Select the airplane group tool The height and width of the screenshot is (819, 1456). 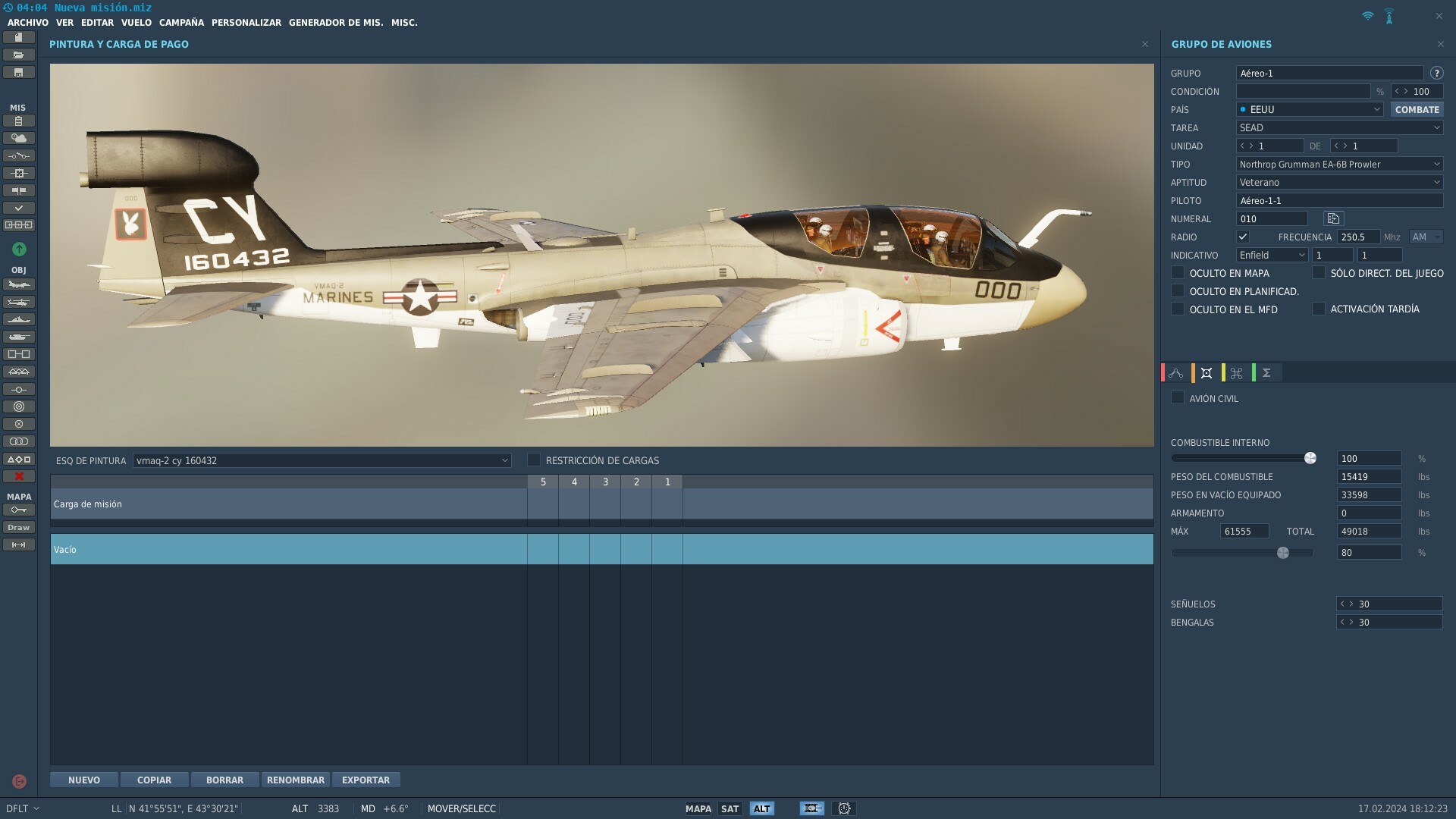19,284
